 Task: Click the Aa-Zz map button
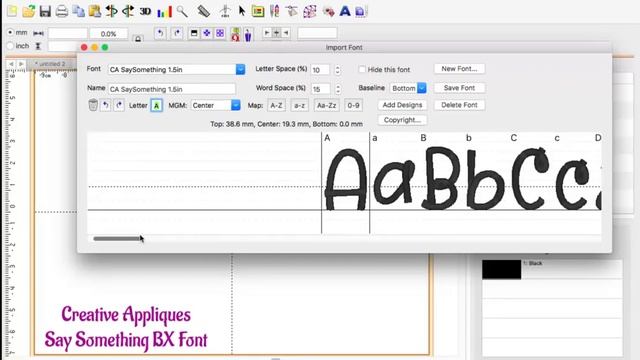pyautogui.click(x=327, y=105)
